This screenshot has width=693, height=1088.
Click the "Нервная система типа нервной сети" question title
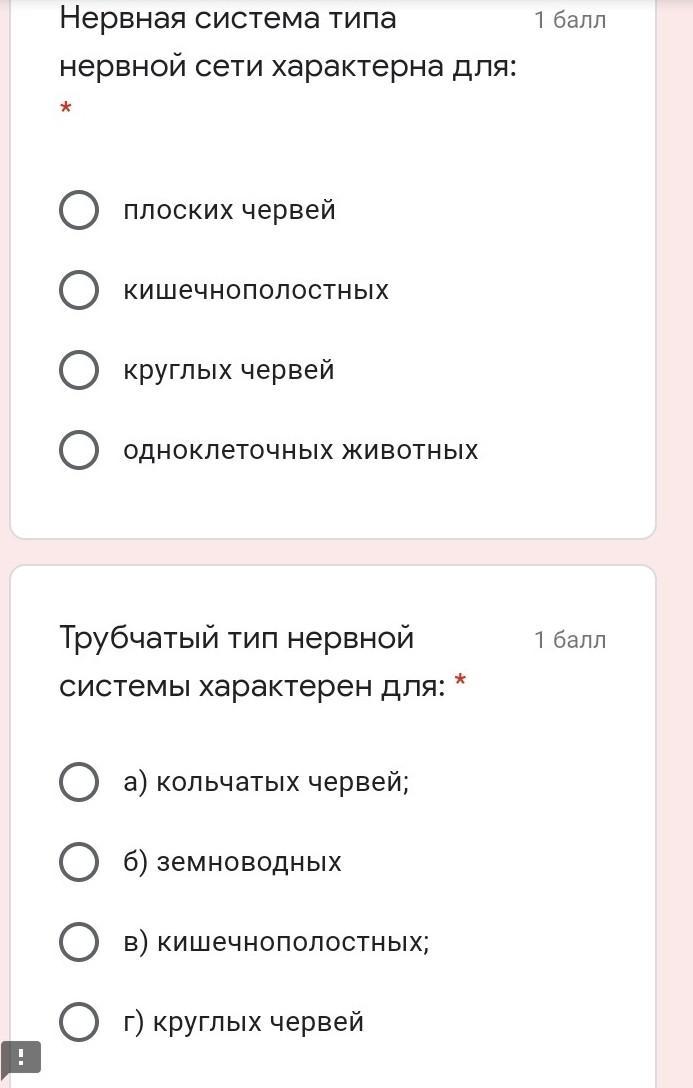point(288,43)
